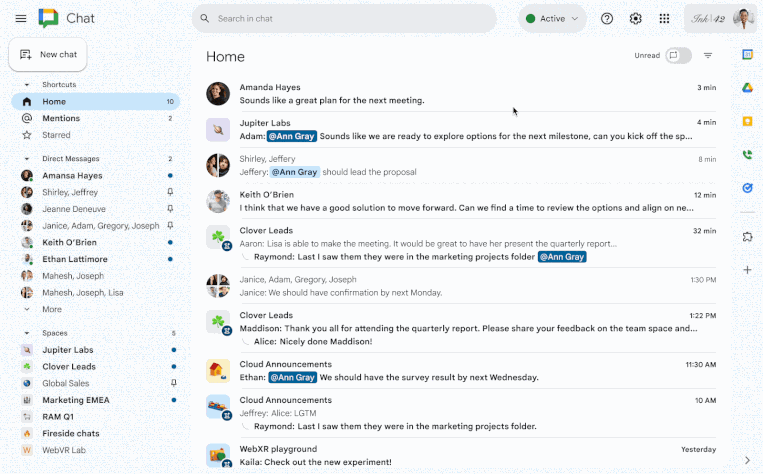Click the Jupiter Labs avatar in Home list

click(x=218, y=130)
